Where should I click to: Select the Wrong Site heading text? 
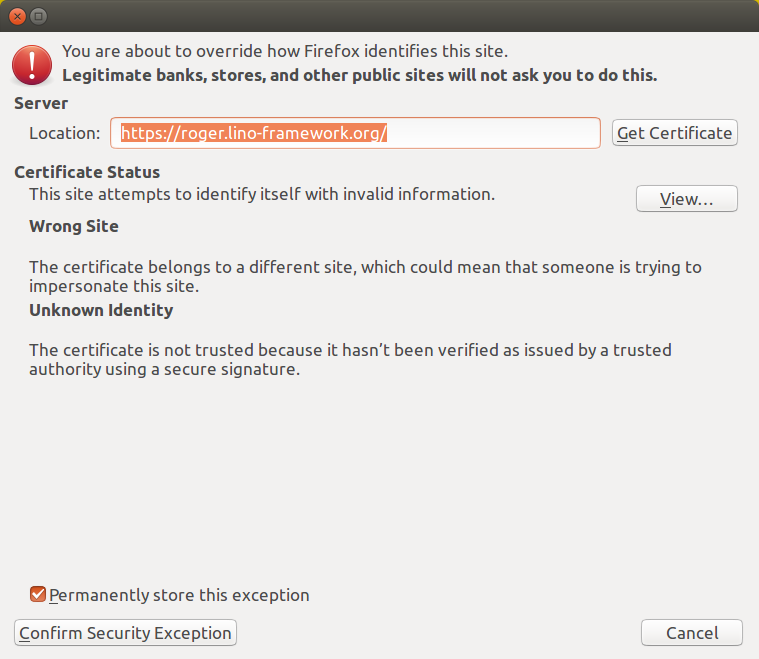click(74, 226)
